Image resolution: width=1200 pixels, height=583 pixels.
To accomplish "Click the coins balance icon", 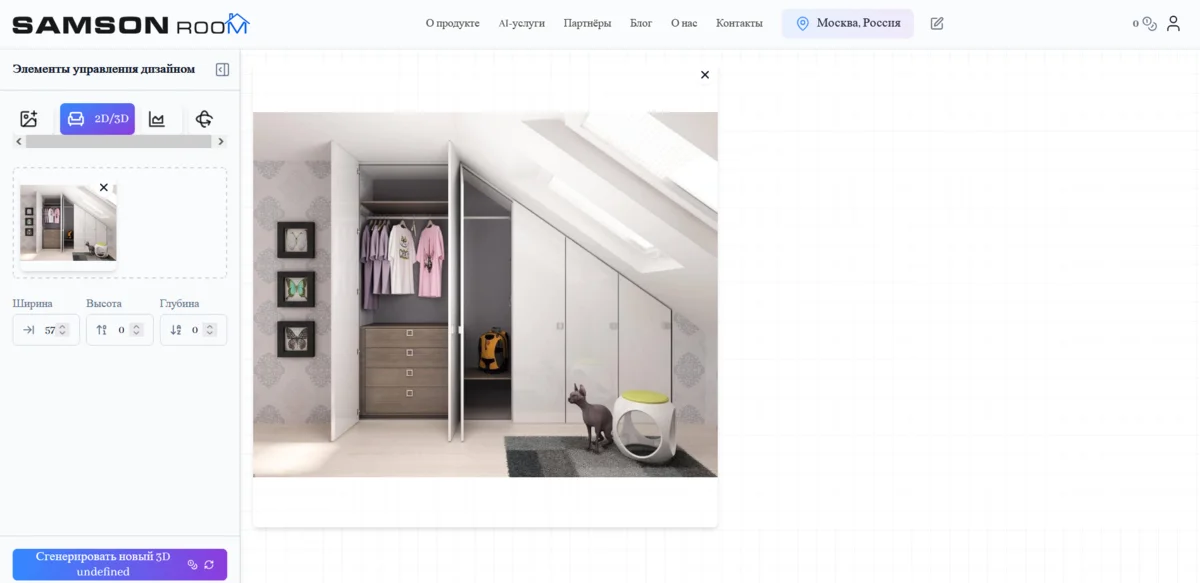I will point(1149,23).
